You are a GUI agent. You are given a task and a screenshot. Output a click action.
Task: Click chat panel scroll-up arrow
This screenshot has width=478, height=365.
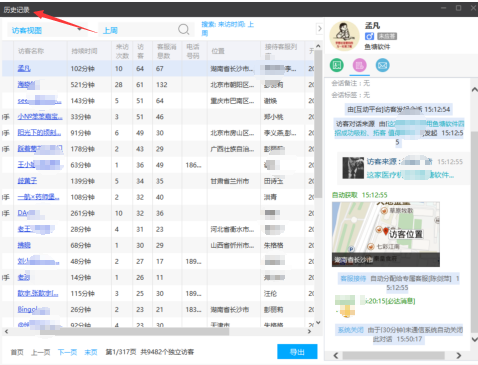(x=474, y=89)
